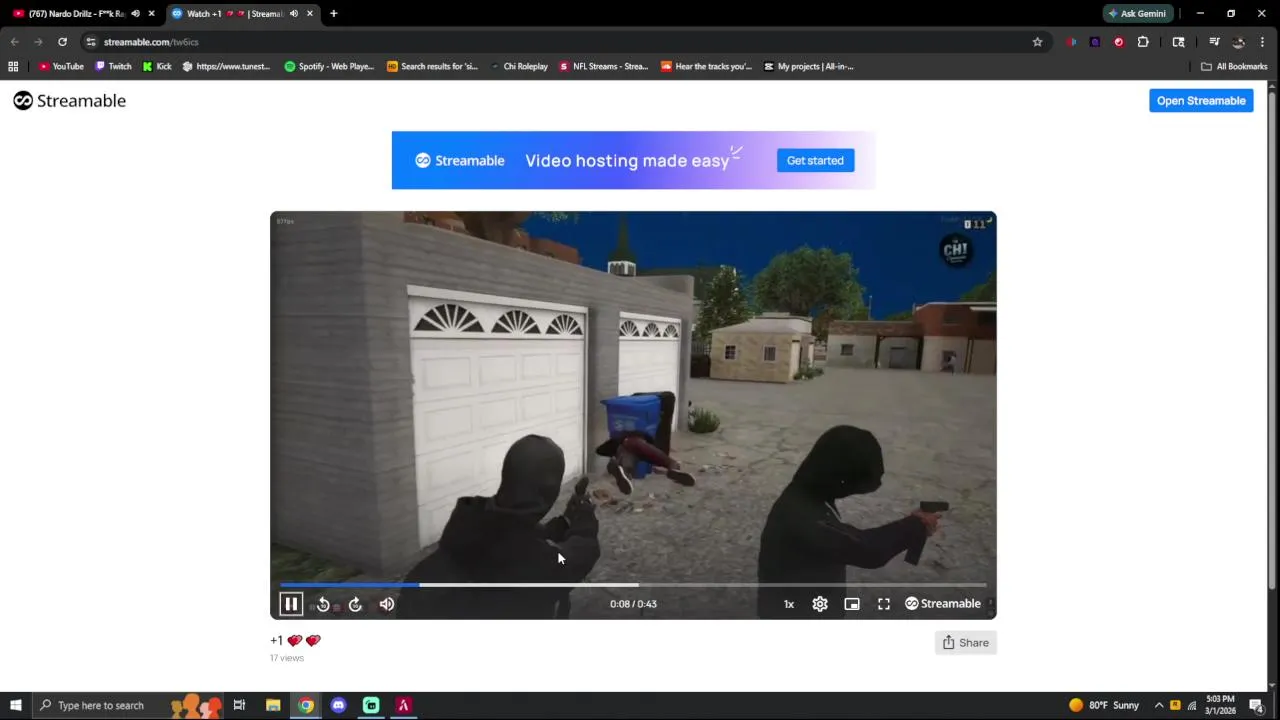Close the Watch +1 Streamable tab
This screenshot has height=720, width=1280.
(x=309, y=14)
